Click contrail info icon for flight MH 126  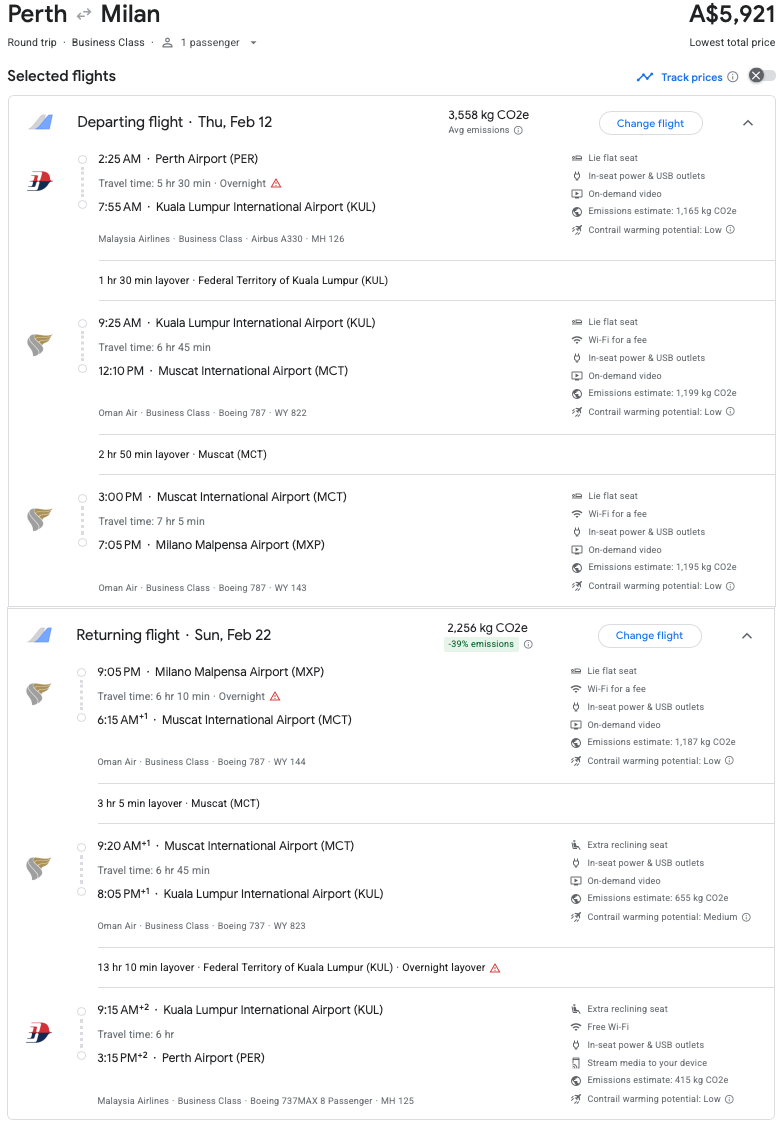point(730,230)
